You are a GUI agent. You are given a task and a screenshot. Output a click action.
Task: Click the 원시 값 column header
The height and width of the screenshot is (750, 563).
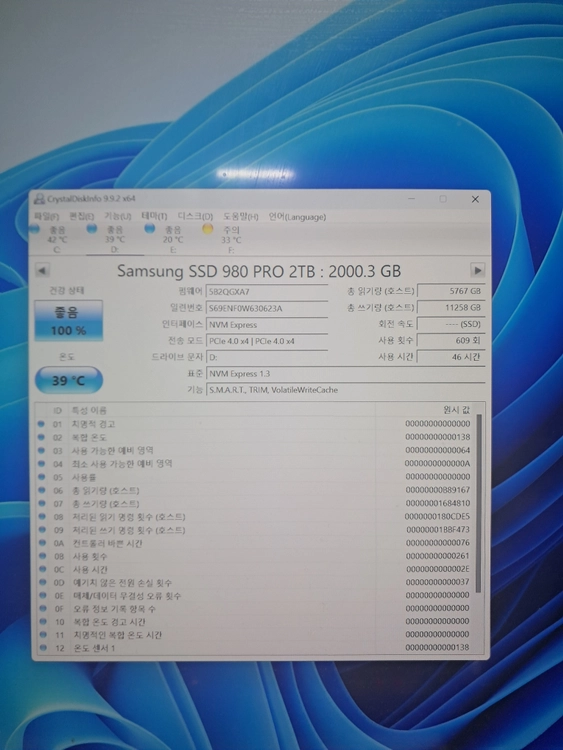(456, 410)
